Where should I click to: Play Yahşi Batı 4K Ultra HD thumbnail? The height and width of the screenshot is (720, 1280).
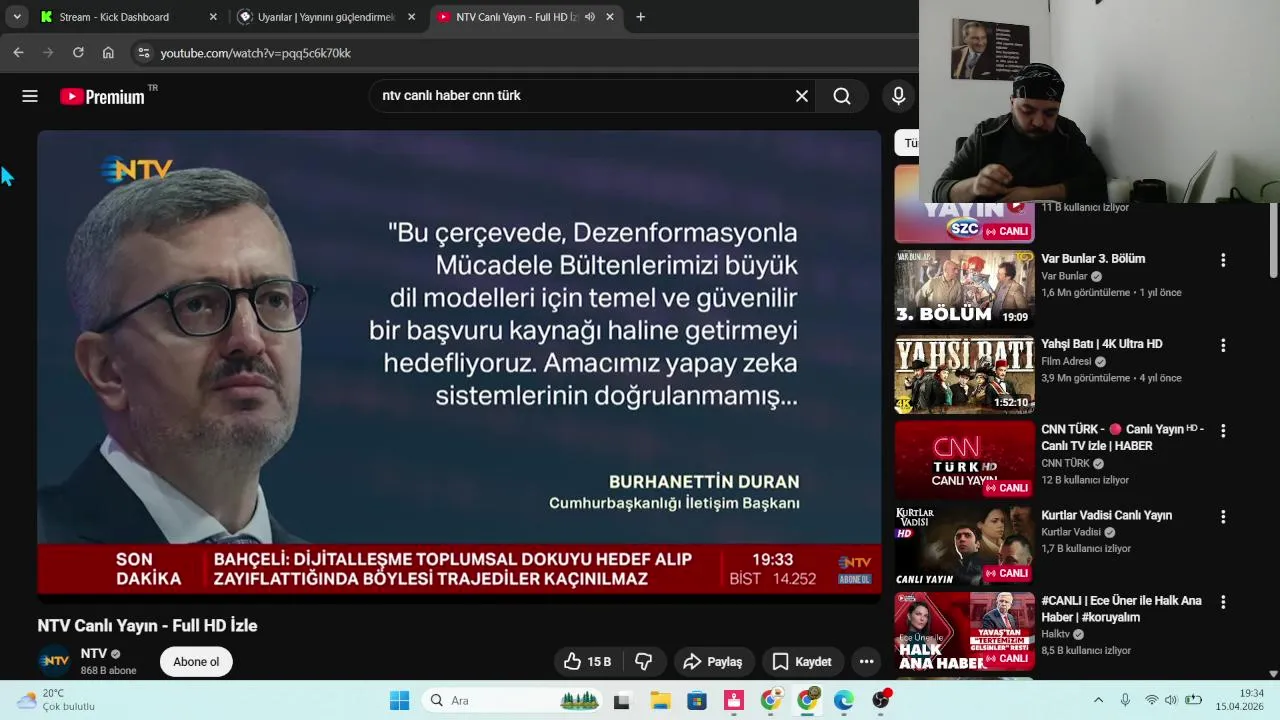pos(964,374)
